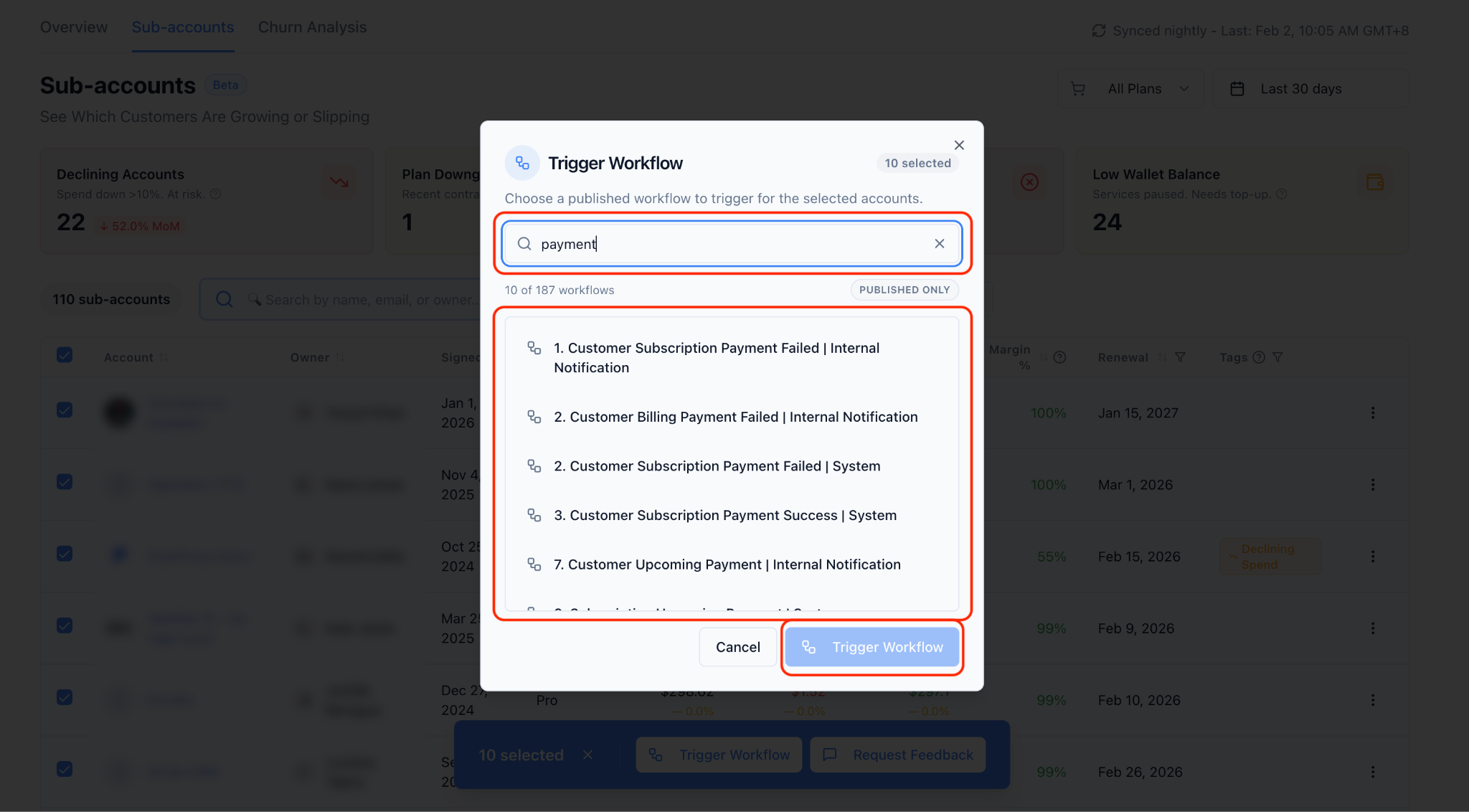The image size is (1469, 812).
Task: Open row menu for Feb 15, 2026 renewal
Action: point(1373,557)
